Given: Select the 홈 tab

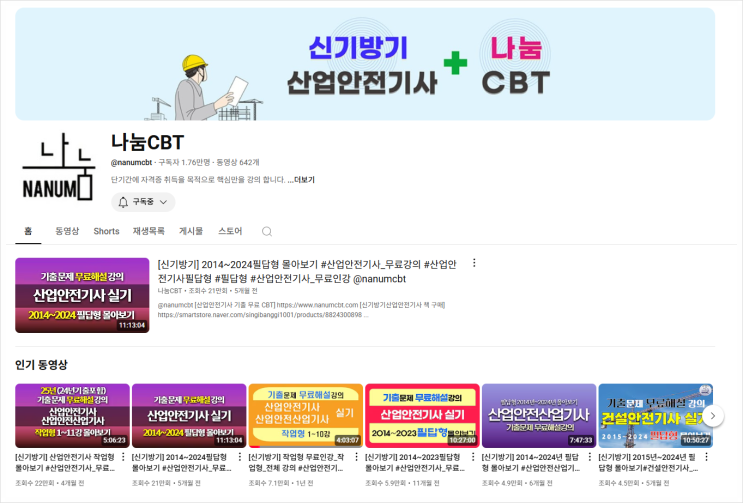Looking at the screenshot, I should [x=28, y=231].
